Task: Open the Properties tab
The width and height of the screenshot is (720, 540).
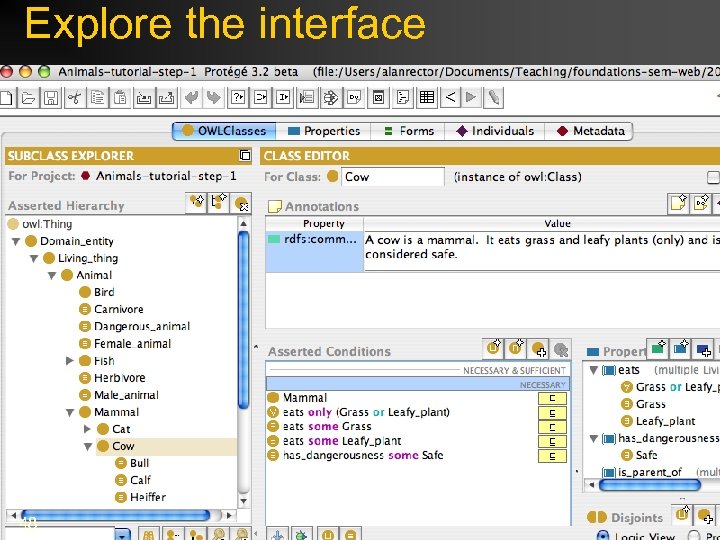Action: pyautogui.click(x=324, y=131)
